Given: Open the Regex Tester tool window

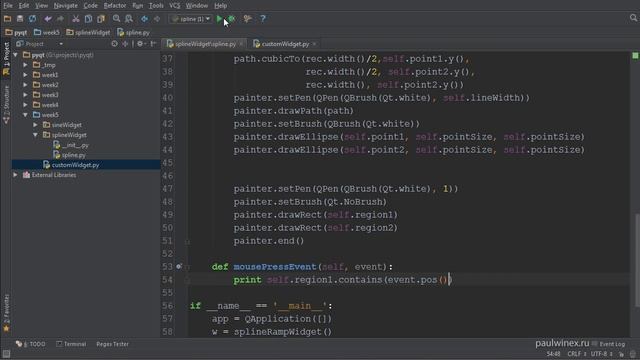Looking at the screenshot, I should coord(112,344).
